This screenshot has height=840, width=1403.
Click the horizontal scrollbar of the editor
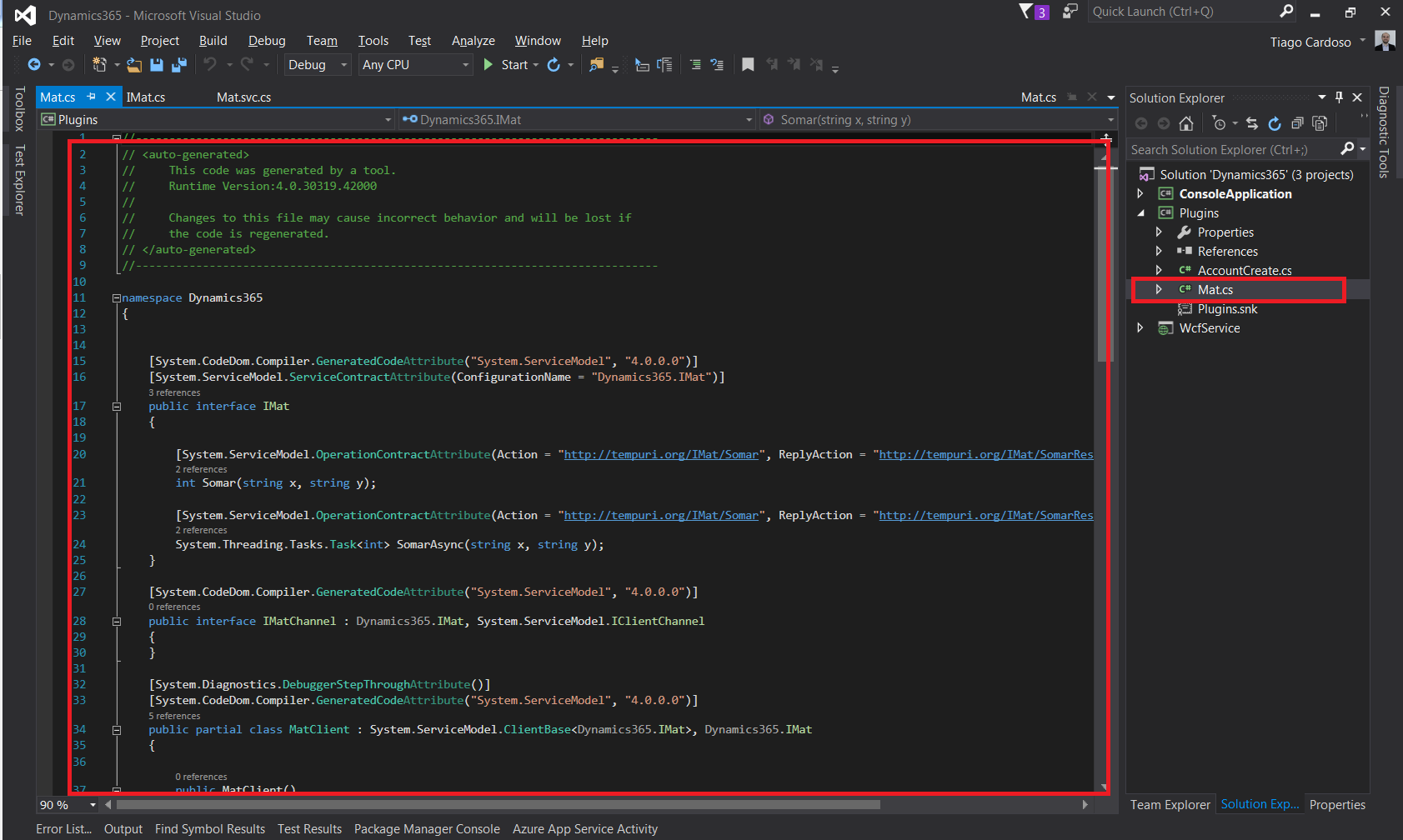[x=499, y=805]
